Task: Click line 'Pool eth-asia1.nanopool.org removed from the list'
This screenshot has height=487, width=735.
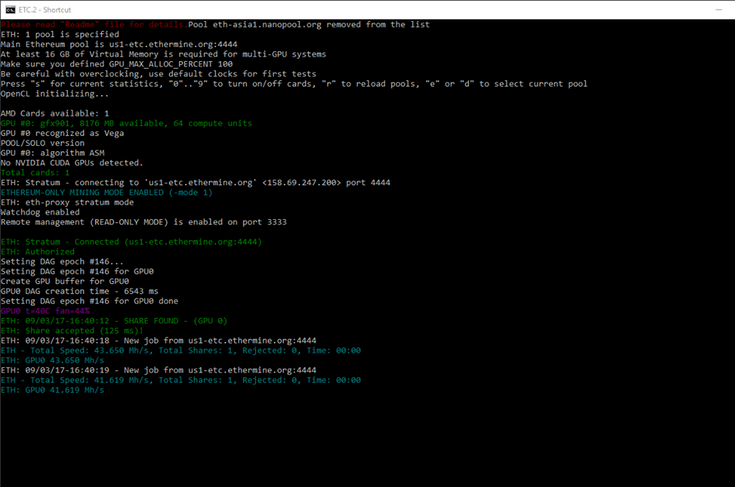Action: pos(309,24)
